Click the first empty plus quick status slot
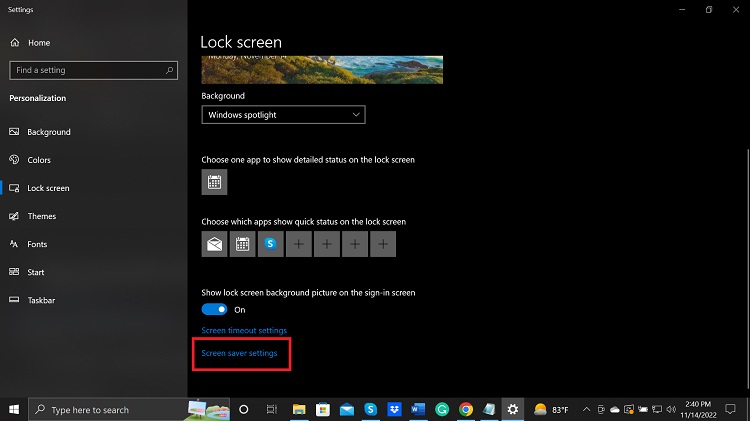750x421 pixels. [x=299, y=243]
